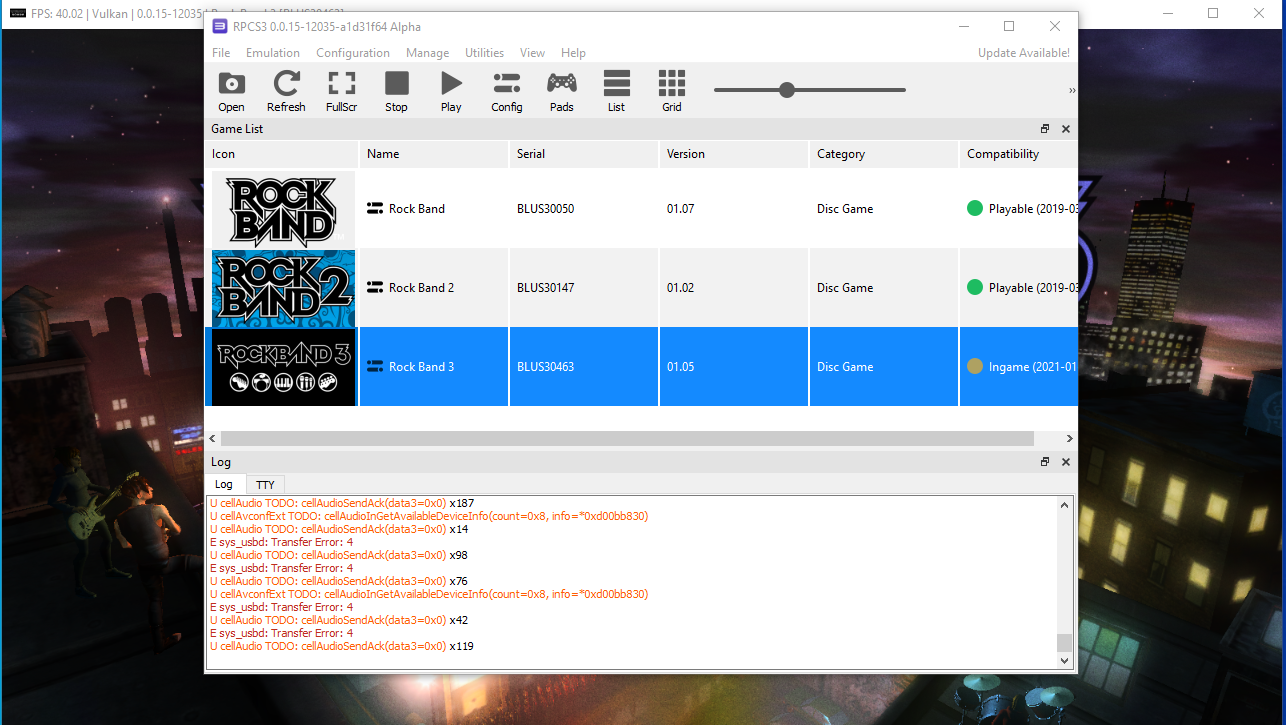Screen dimensions: 1286x725
Task: Close the Game List panel
Action: pos(1066,129)
